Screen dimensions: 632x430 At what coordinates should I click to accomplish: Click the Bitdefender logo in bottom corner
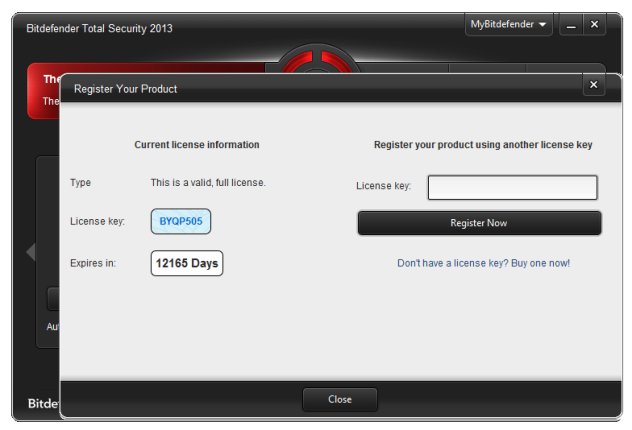coord(42,406)
